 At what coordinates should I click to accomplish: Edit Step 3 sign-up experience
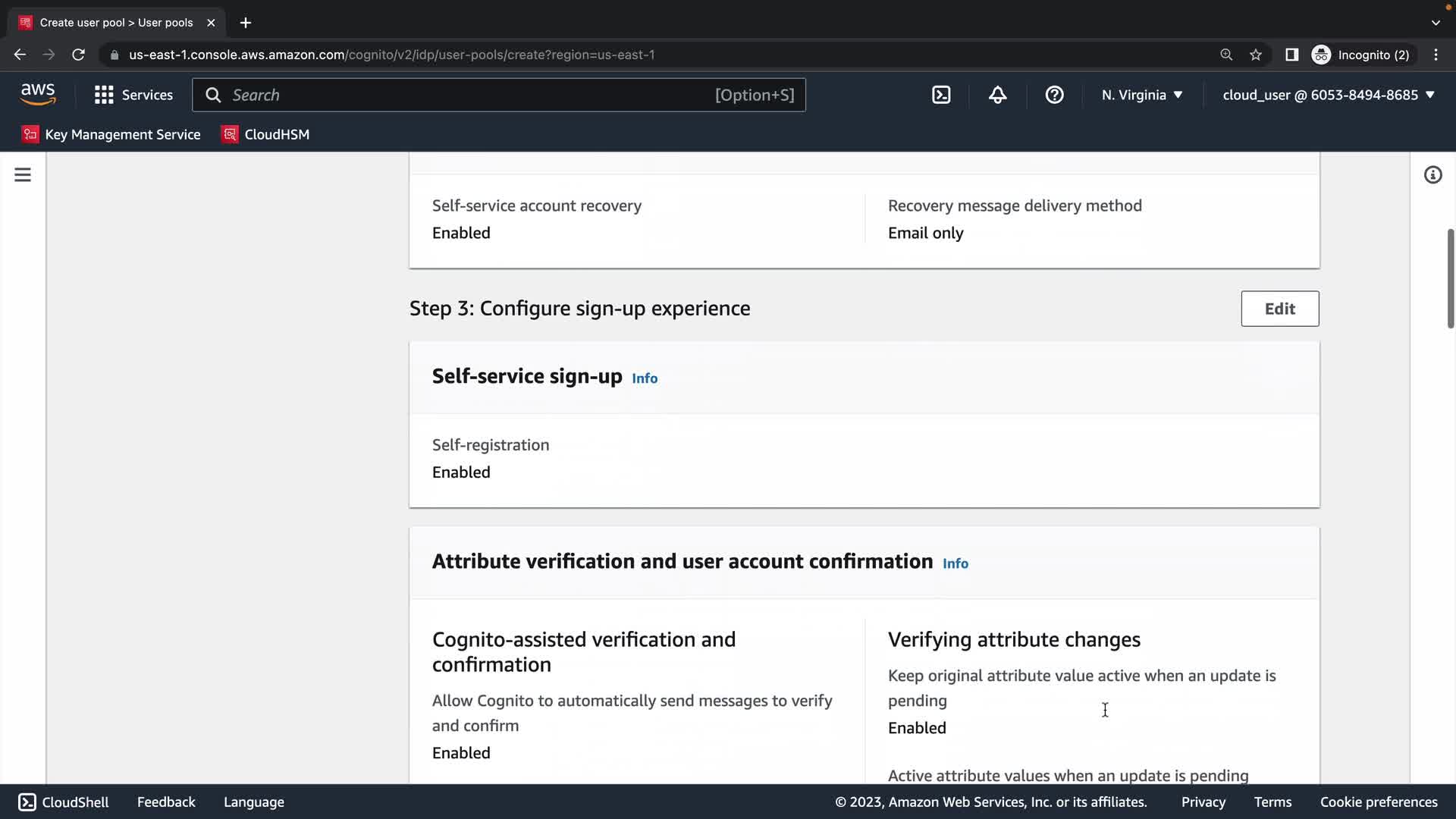pos(1279,309)
